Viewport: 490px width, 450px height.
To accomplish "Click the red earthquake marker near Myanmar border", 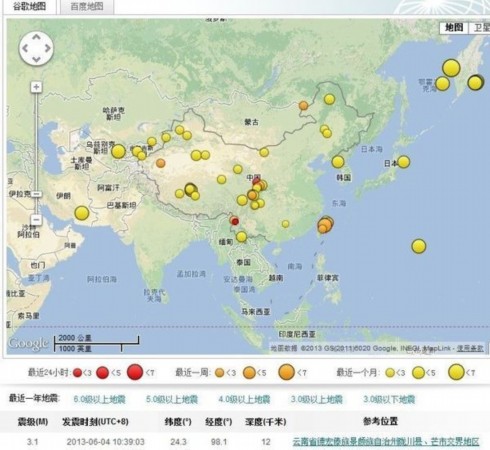I will tap(235, 221).
